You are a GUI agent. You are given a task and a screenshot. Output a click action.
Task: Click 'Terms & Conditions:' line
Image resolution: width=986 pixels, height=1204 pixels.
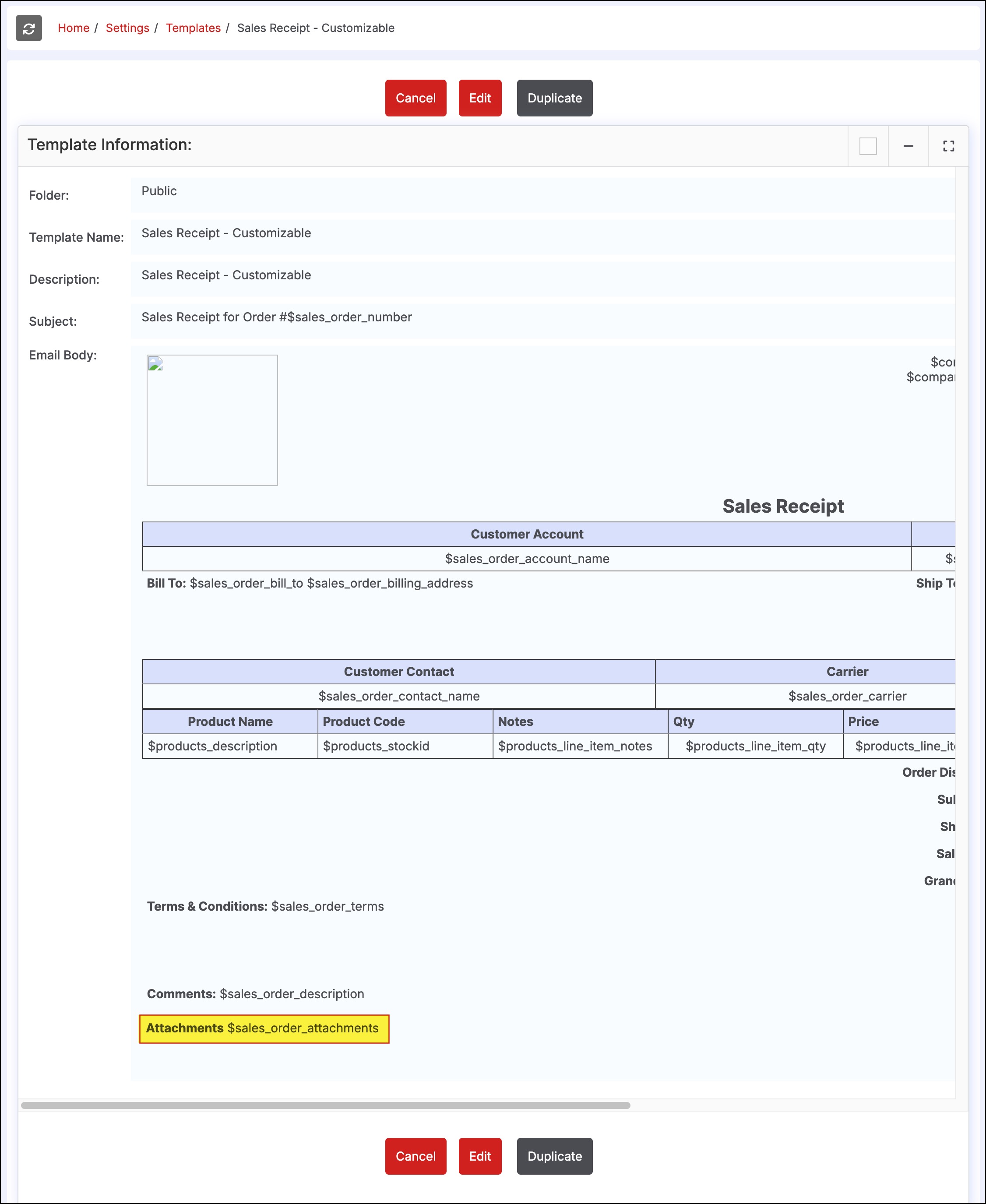coord(265,906)
